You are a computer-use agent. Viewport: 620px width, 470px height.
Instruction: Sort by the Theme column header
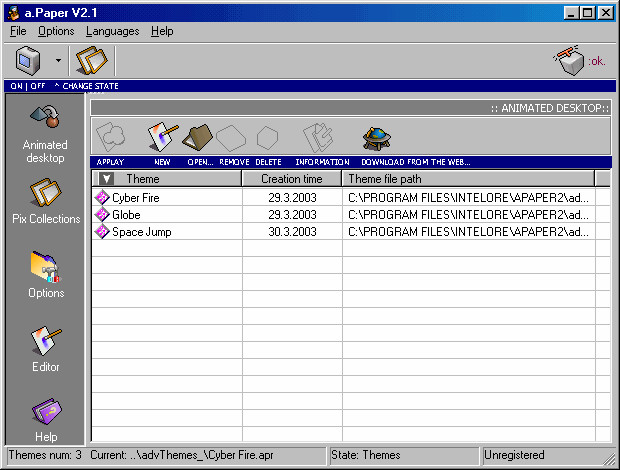coord(166,179)
